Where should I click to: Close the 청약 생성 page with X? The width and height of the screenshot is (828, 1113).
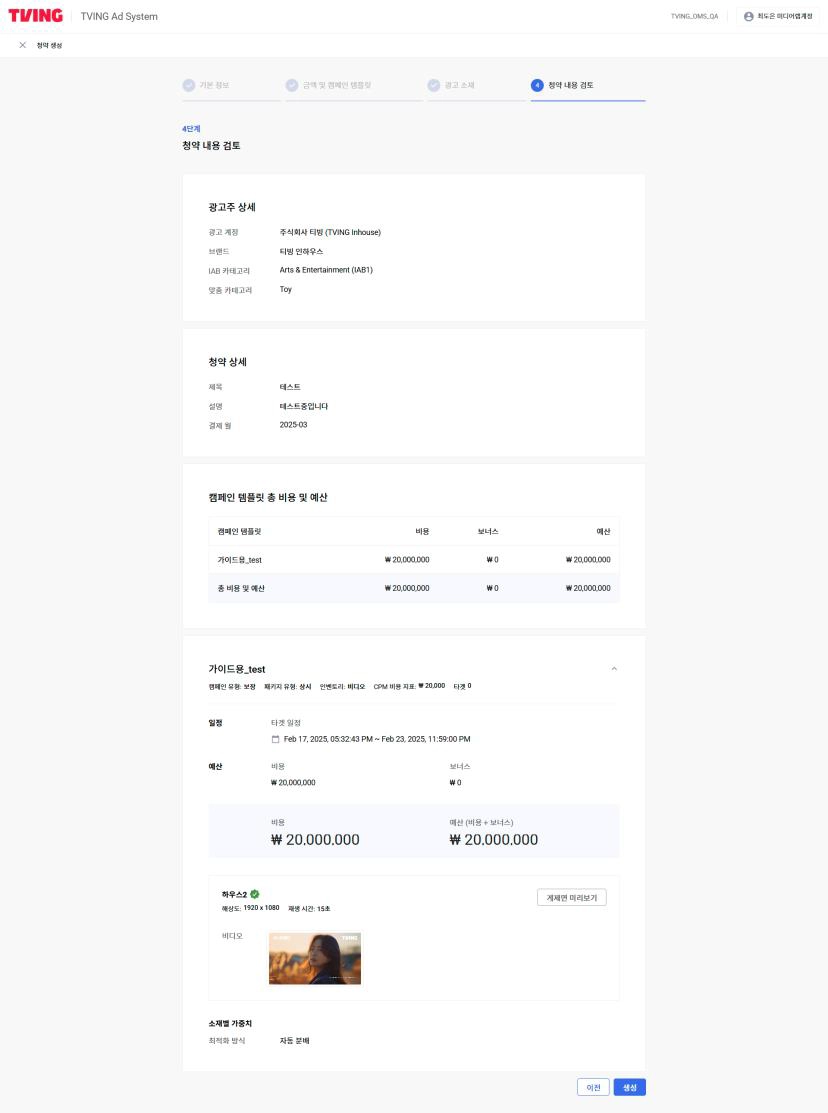point(22,45)
